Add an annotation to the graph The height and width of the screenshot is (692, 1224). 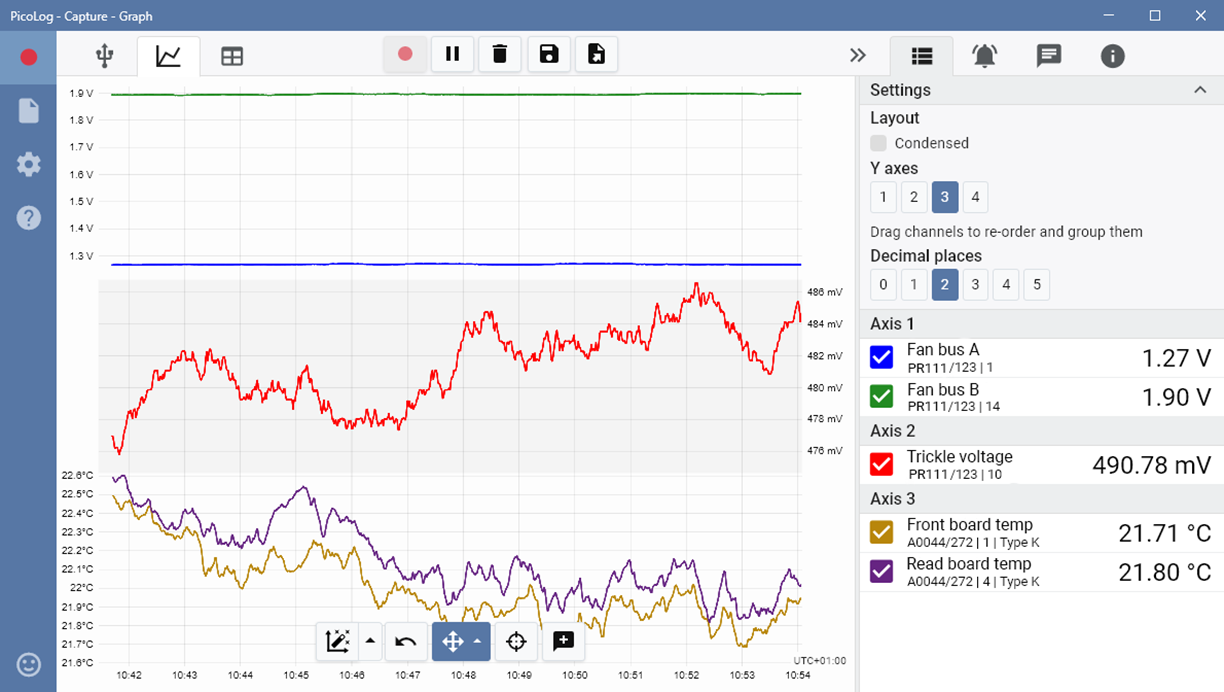(563, 641)
